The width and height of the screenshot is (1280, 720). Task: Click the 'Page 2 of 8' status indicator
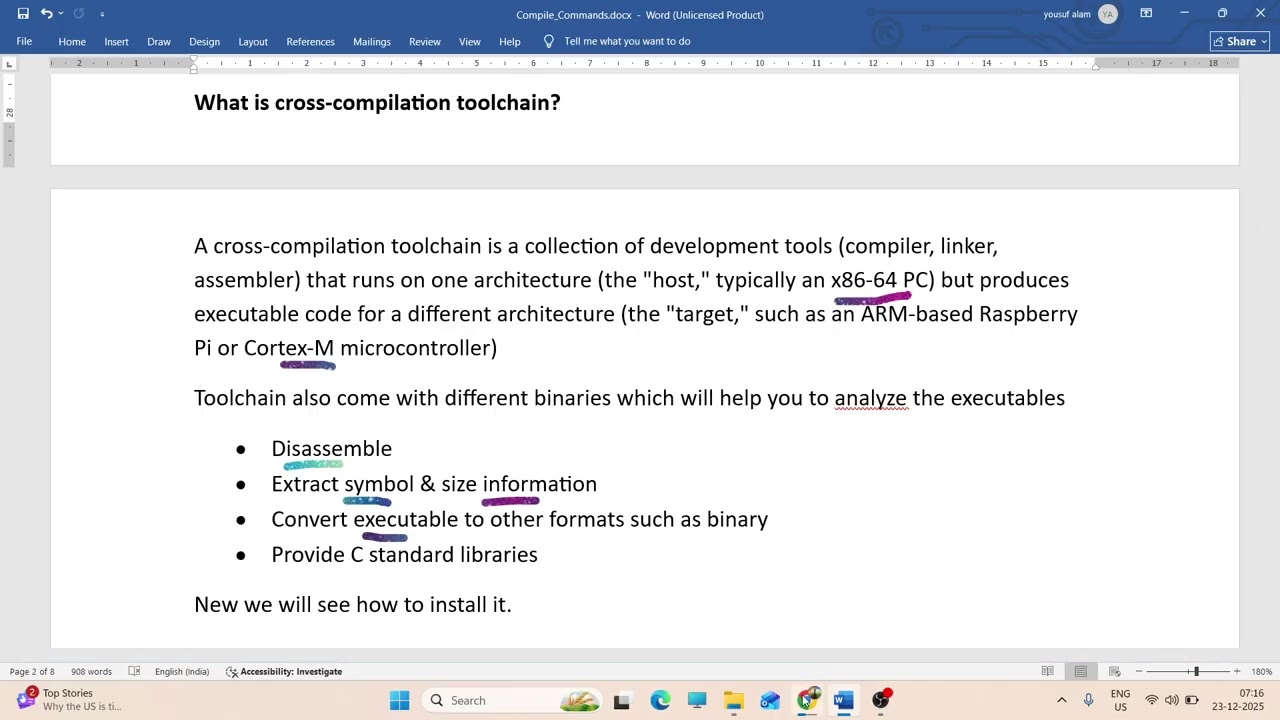click(x=32, y=672)
